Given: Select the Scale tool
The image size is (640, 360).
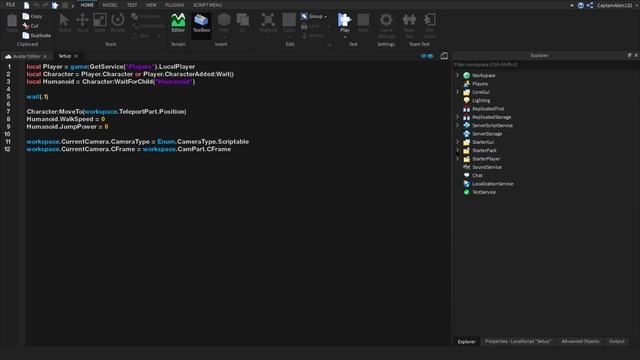Looking at the screenshot, I should pyautogui.click(x=100, y=22).
